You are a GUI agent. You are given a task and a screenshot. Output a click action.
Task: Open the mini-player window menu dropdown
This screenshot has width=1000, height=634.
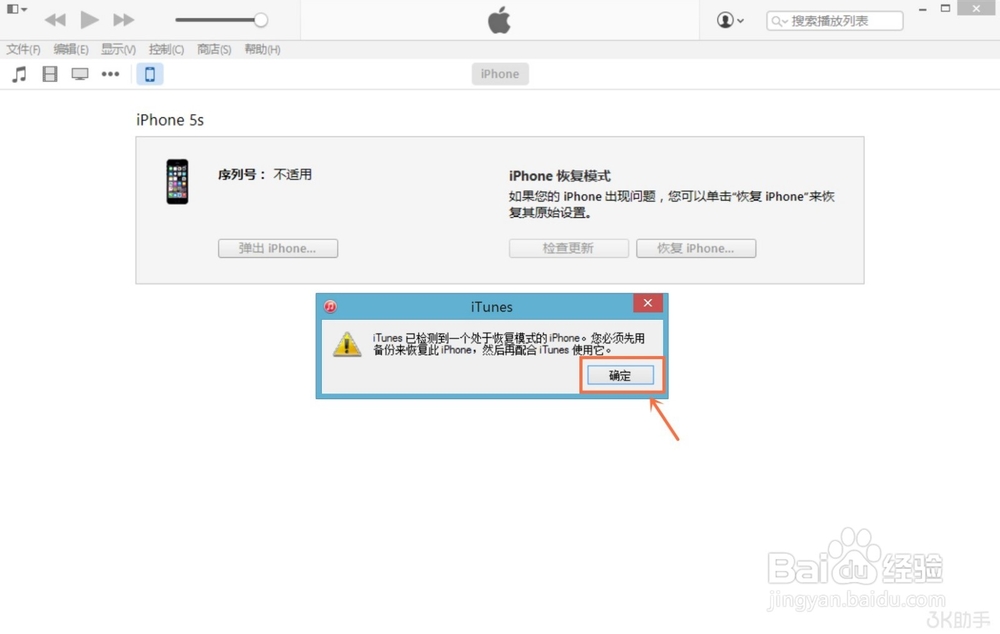click(17, 9)
